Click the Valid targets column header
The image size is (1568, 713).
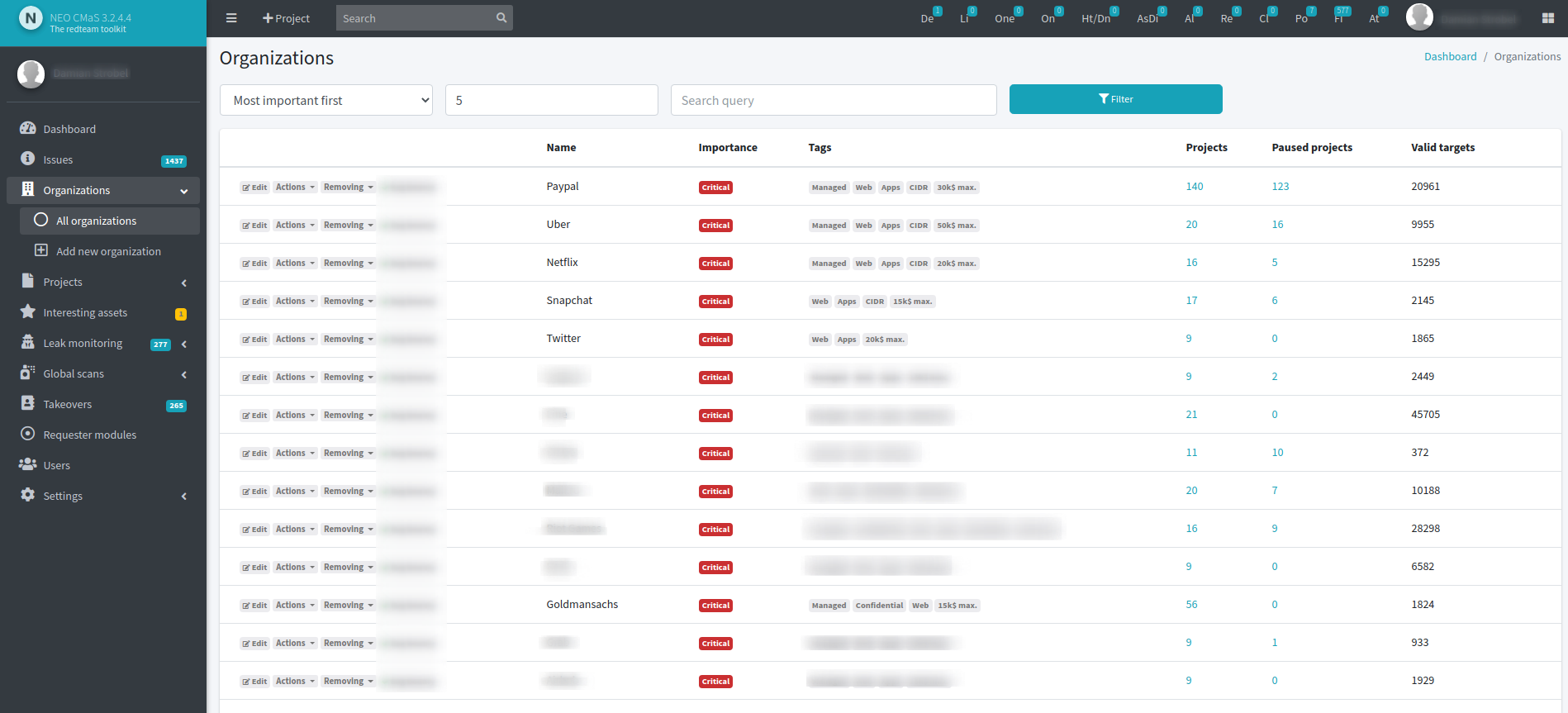click(x=1442, y=148)
